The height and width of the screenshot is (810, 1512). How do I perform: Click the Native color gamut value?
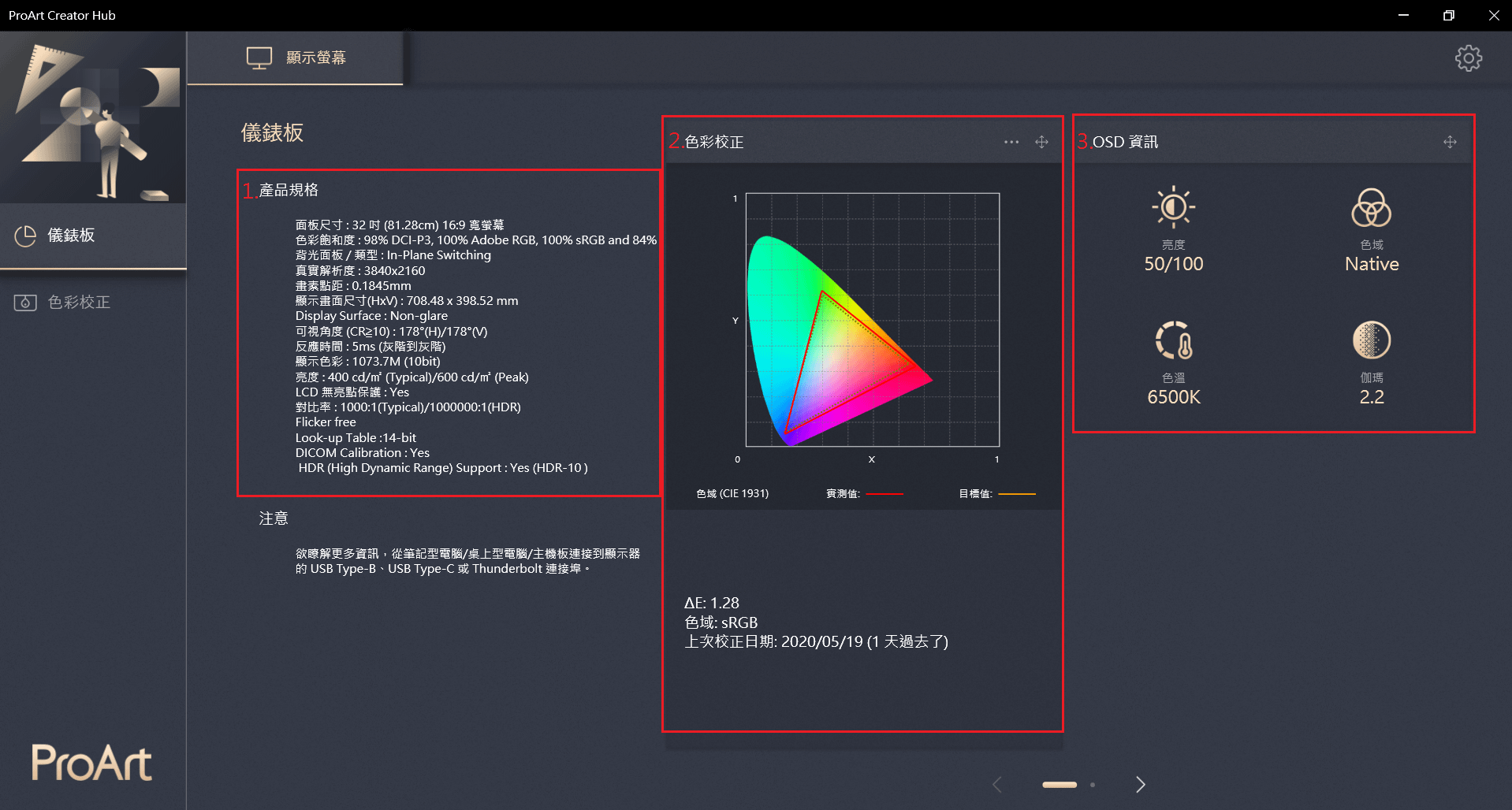coord(1371,264)
